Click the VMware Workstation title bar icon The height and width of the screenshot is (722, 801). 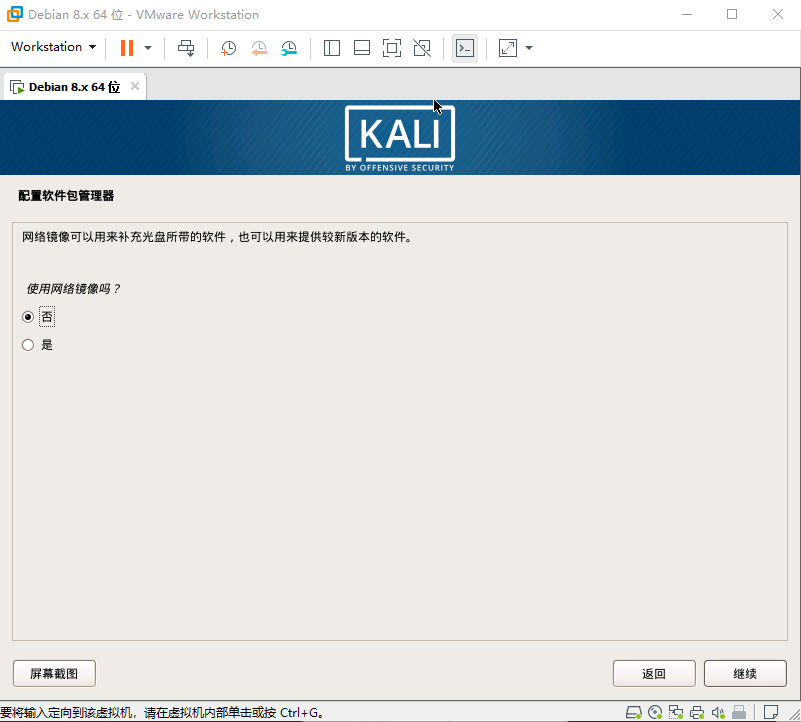(x=14, y=14)
